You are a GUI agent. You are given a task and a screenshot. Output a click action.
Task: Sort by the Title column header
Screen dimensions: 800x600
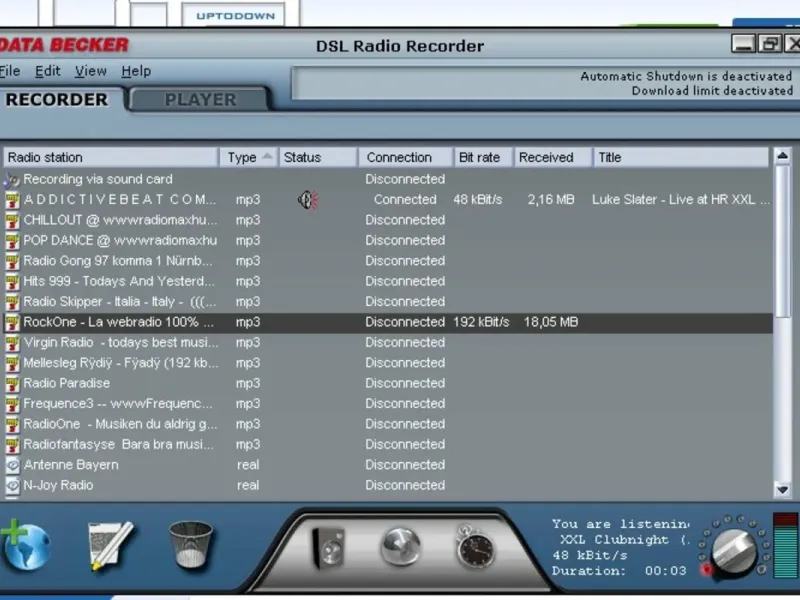(681, 157)
